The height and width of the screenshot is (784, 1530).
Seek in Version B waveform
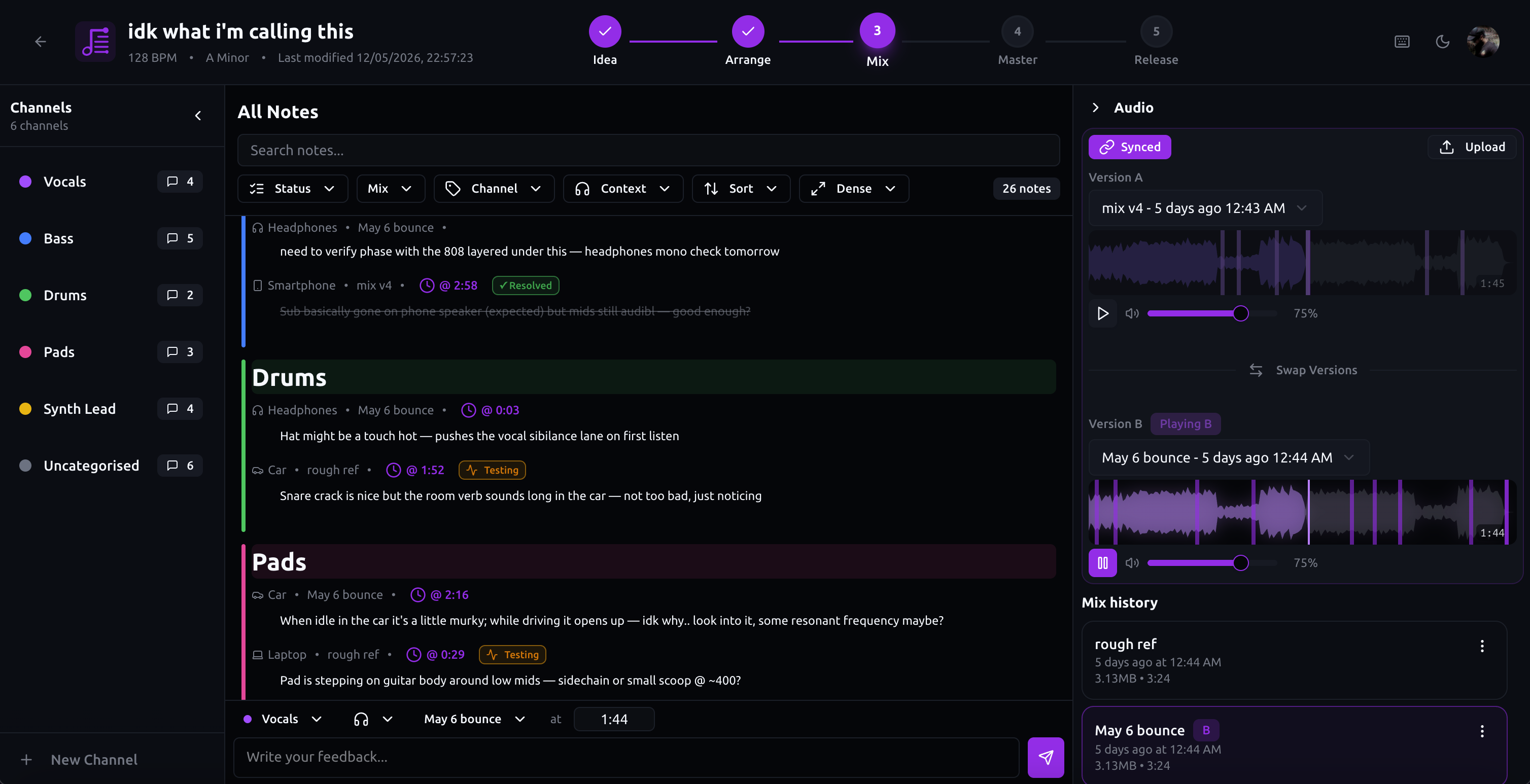point(1302,513)
